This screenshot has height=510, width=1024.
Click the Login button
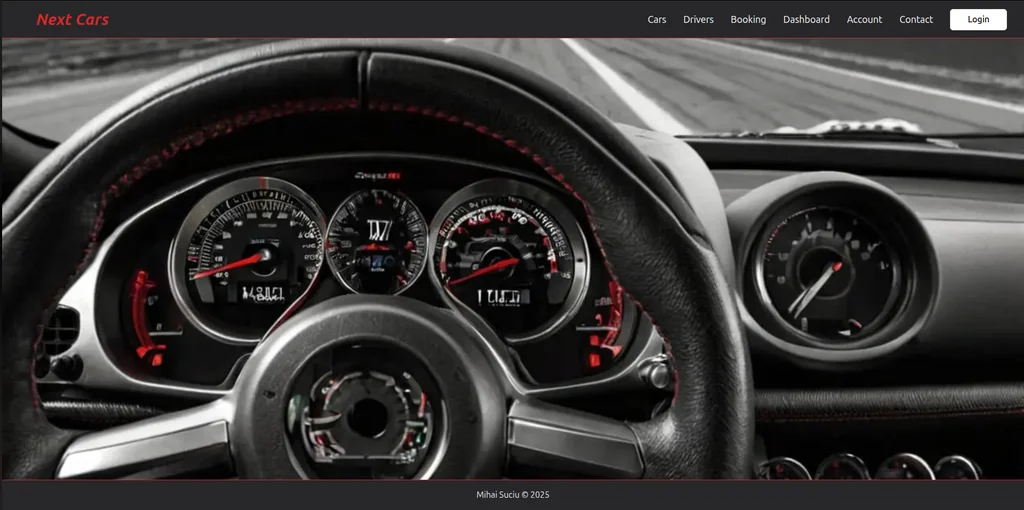click(978, 20)
